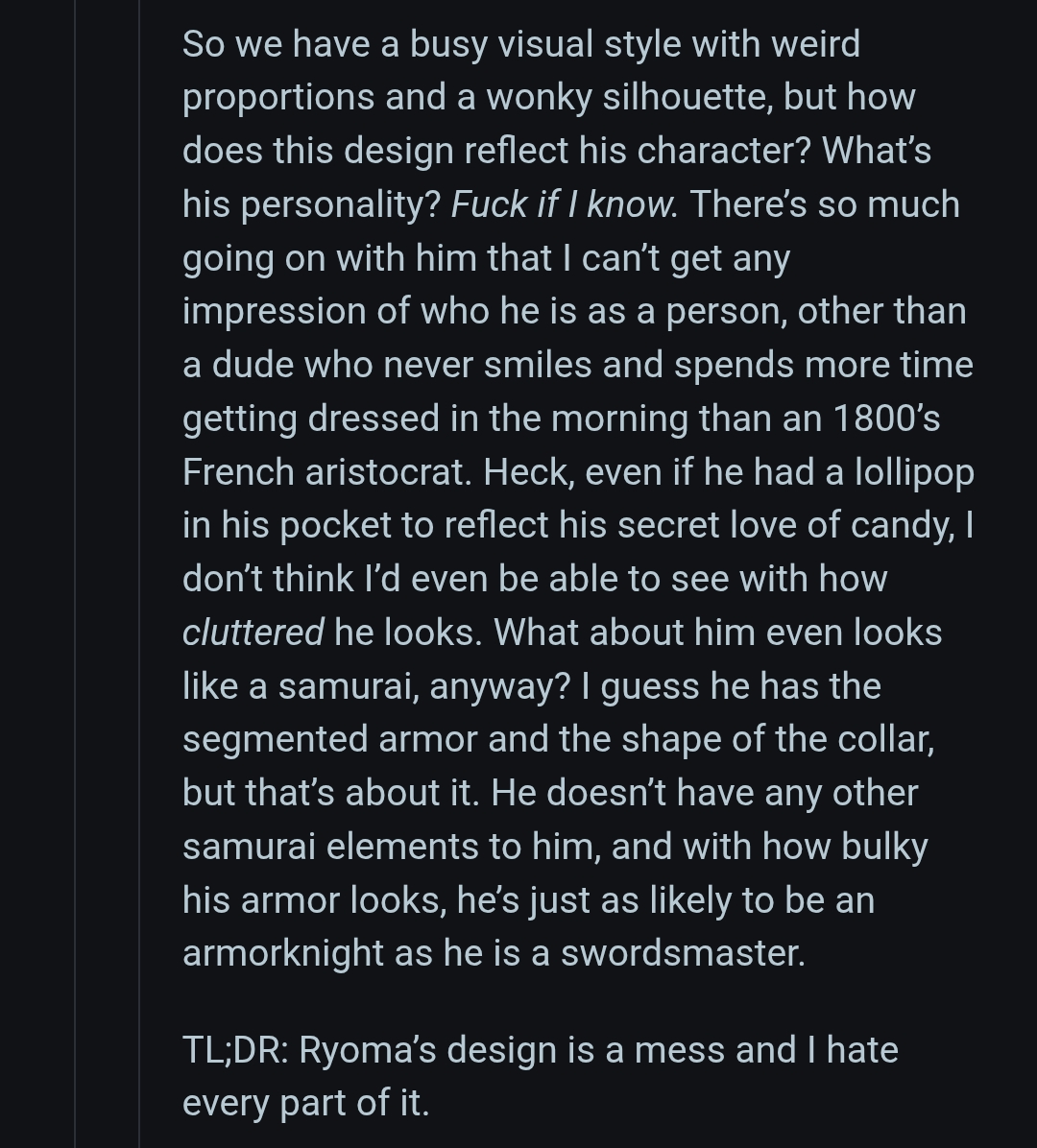Viewport: 1037px width, 1148px height.
Task: Click the word 'swordsmaster.' ending the paragraph
Action: (x=683, y=953)
